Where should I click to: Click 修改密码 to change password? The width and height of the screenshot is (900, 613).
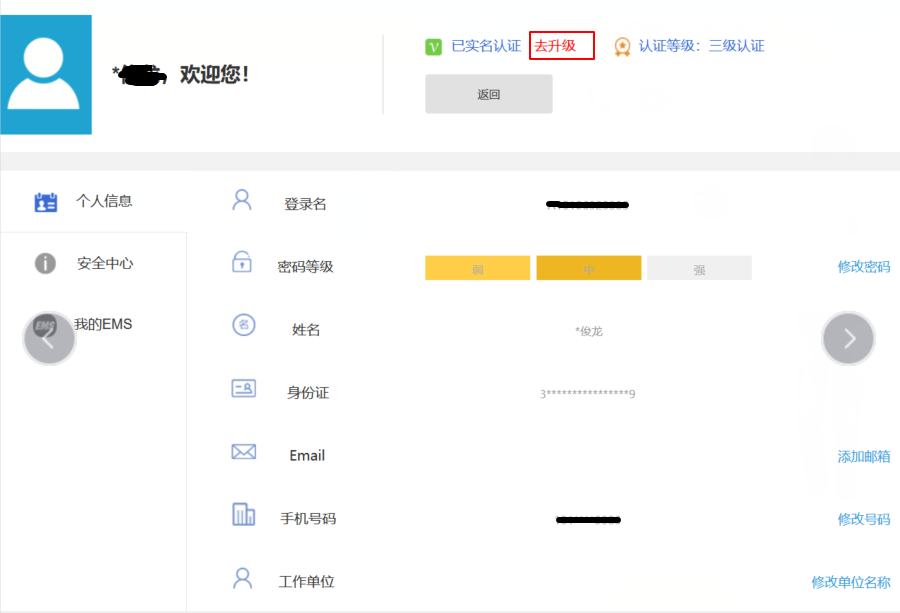click(x=863, y=267)
